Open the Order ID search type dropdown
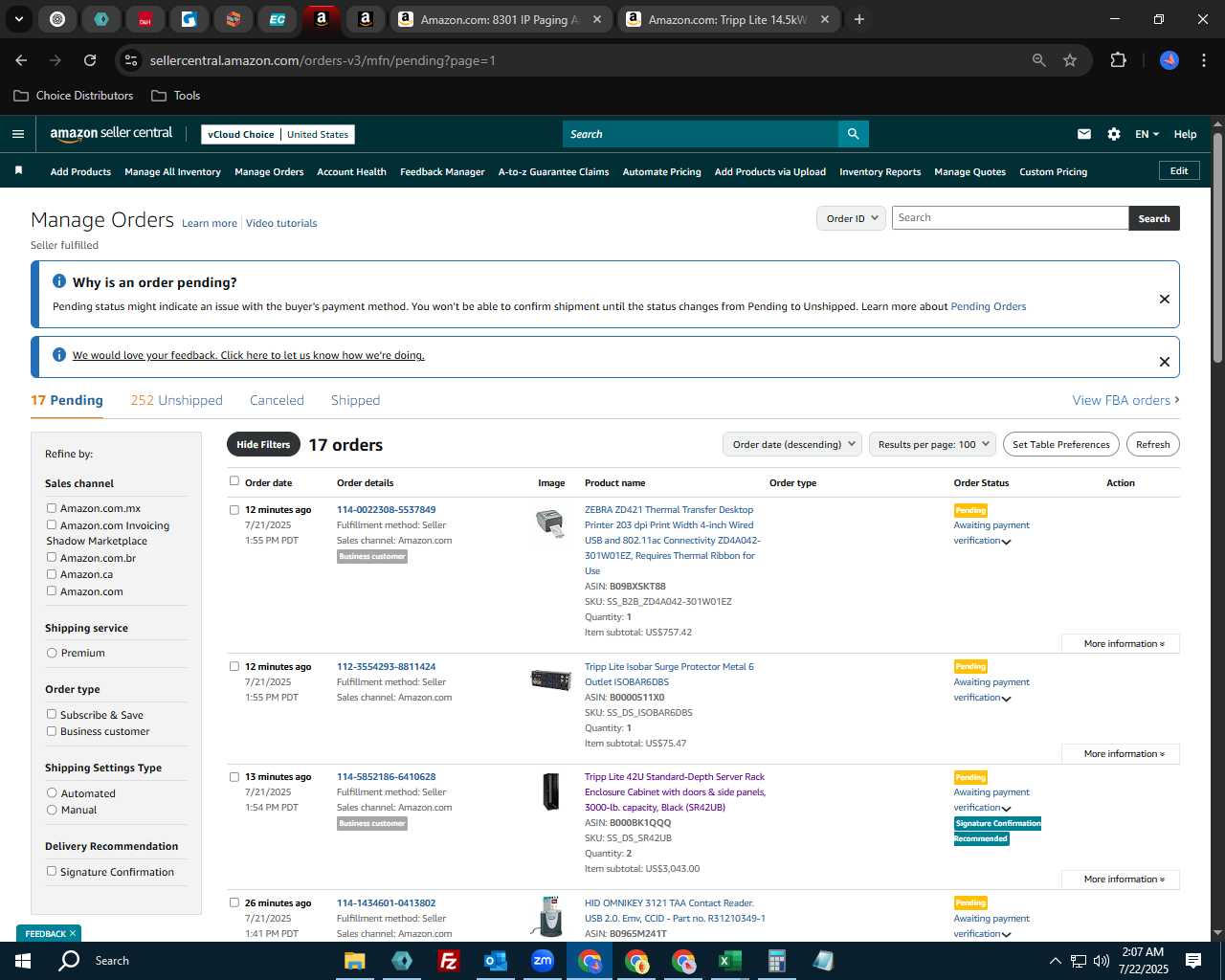 point(851,218)
